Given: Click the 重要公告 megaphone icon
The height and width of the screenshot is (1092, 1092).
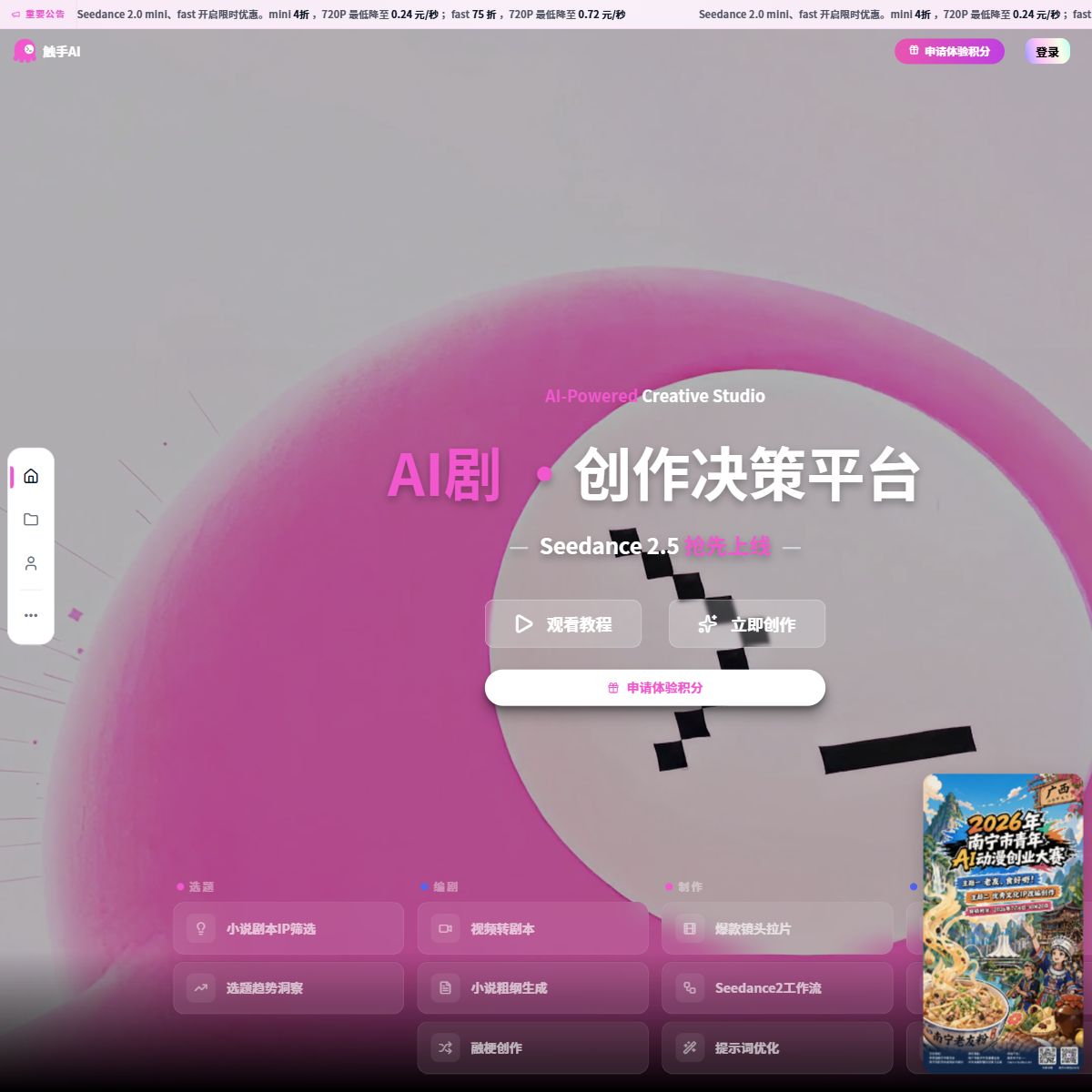Looking at the screenshot, I should 15,15.
